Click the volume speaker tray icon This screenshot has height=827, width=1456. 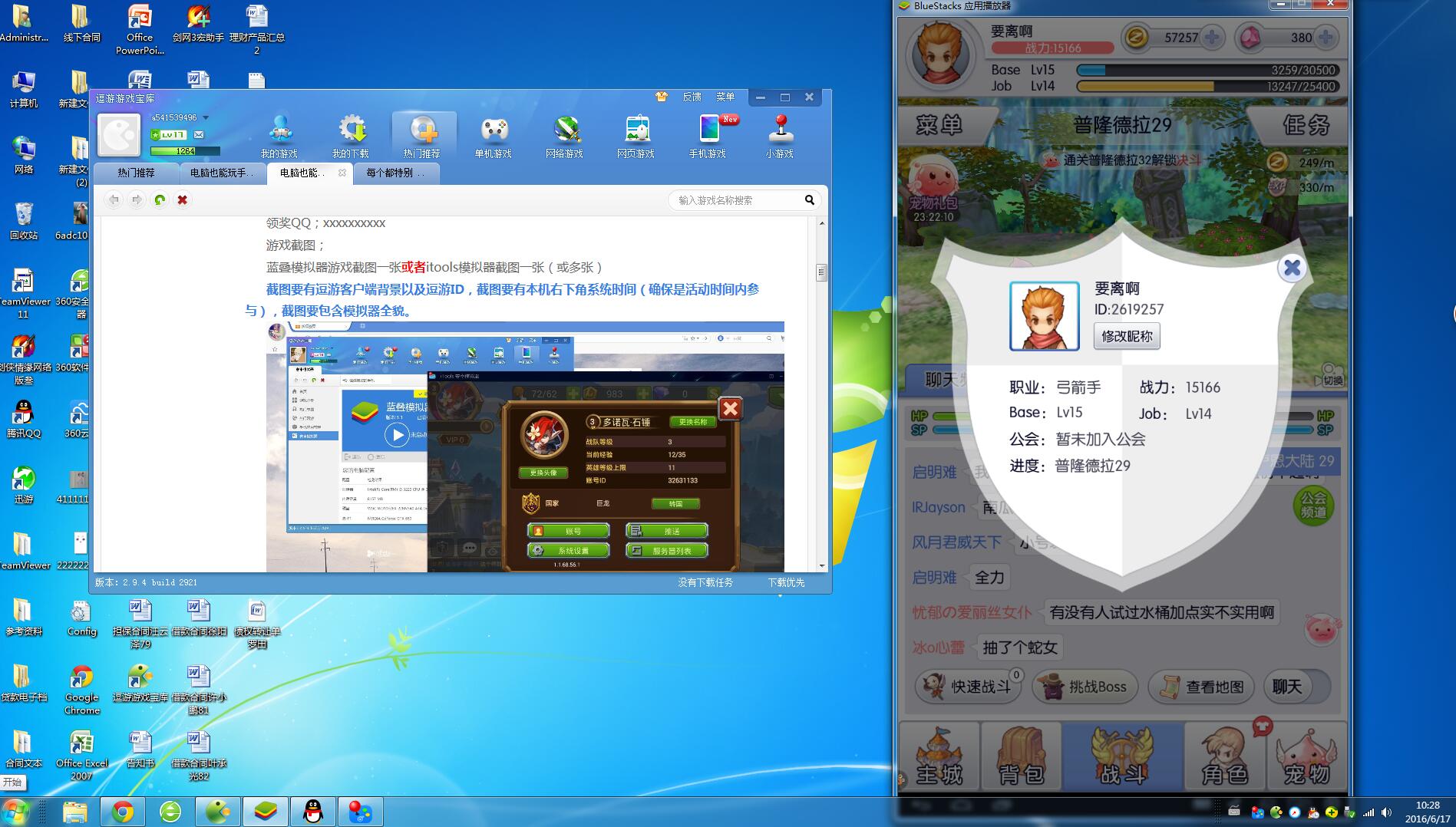[1386, 812]
